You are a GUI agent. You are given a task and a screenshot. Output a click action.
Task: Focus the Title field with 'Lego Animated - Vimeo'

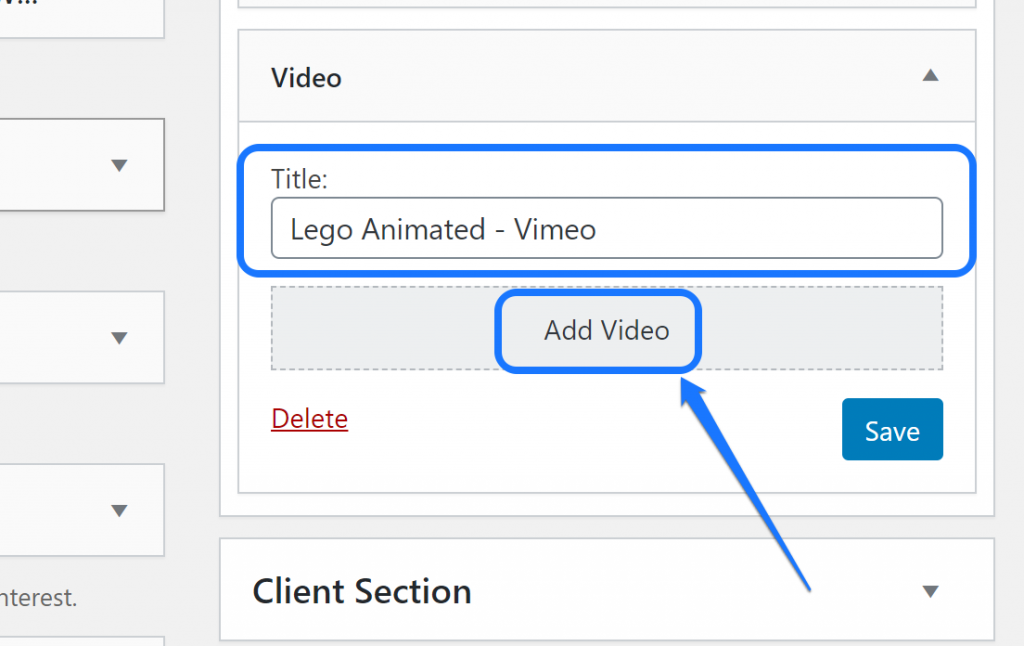coord(606,229)
